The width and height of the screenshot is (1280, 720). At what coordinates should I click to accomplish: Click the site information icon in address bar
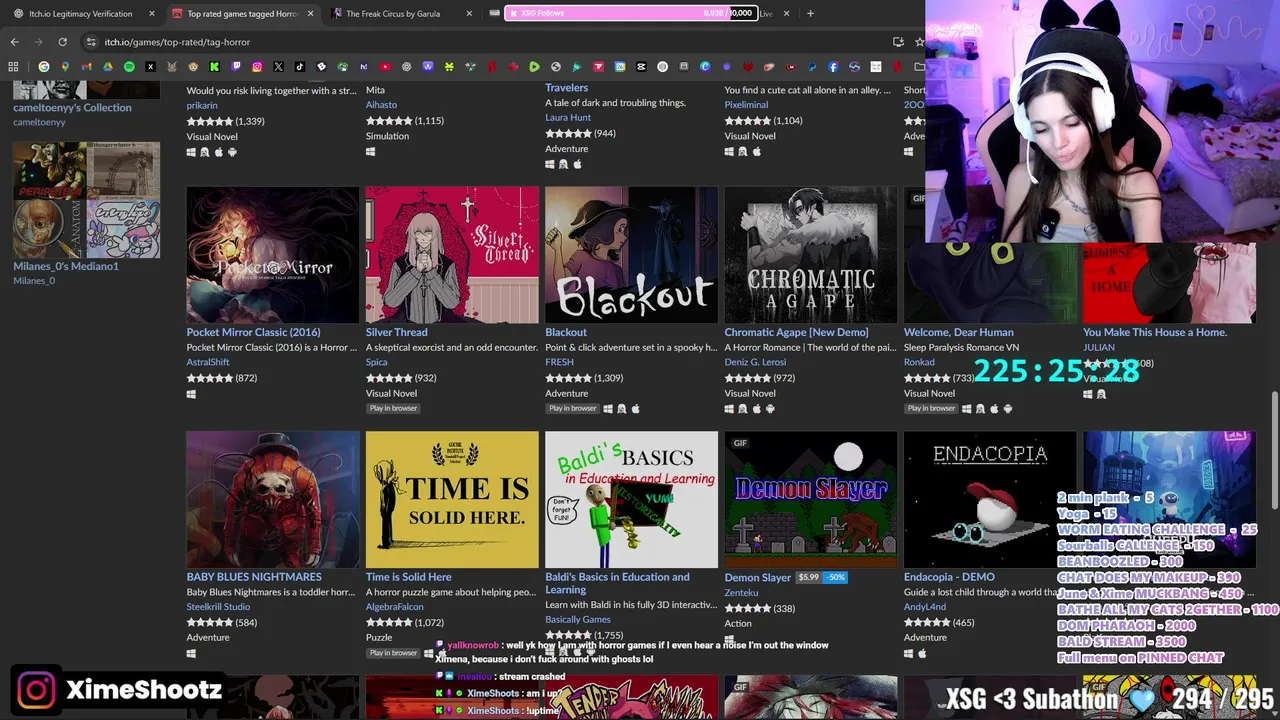(x=91, y=42)
